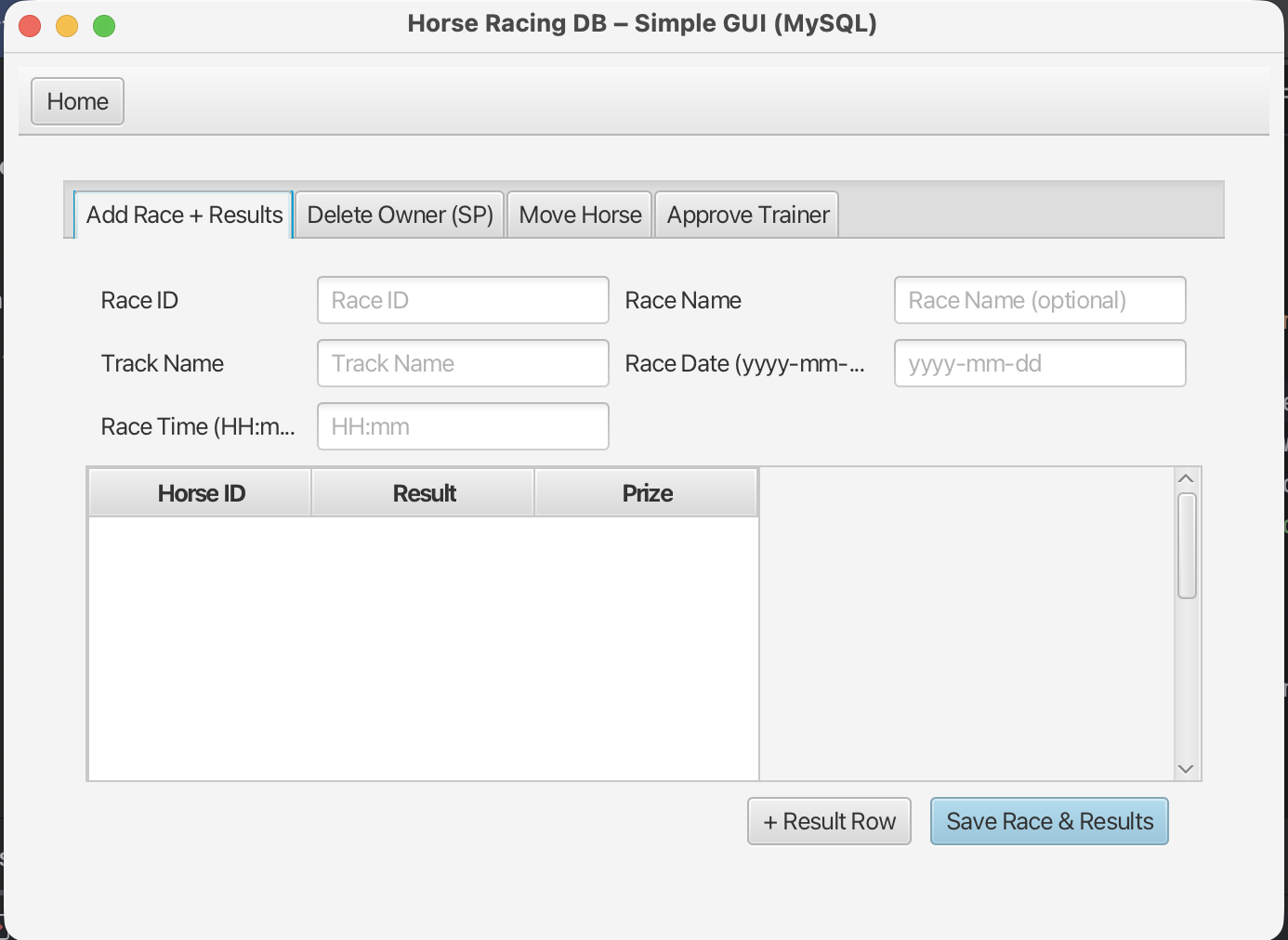Switch to the Delete Owner (SP) tab
1288x940 pixels.
[x=399, y=215]
